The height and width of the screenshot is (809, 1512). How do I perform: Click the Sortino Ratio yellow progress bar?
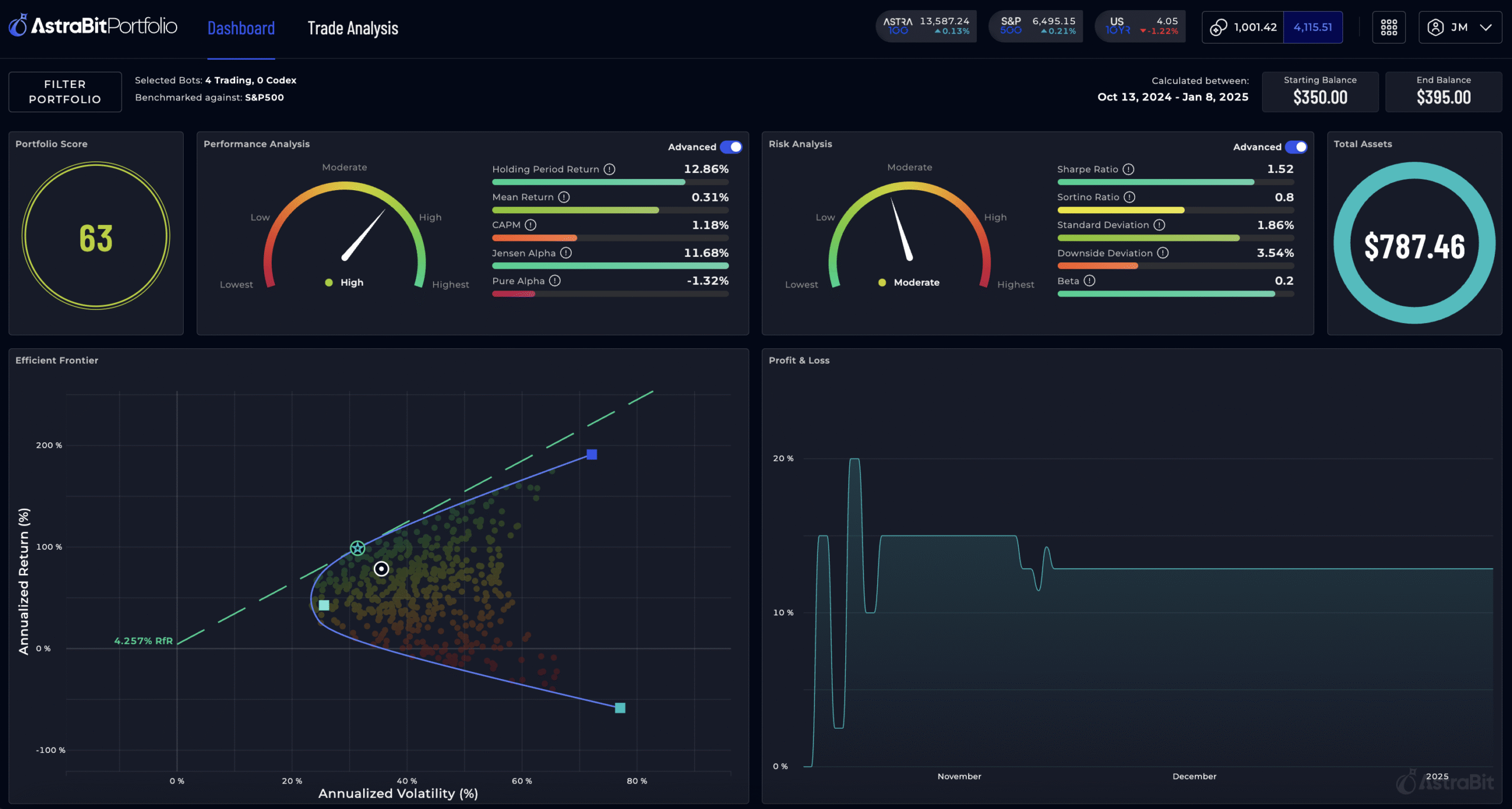(x=1120, y=210)
